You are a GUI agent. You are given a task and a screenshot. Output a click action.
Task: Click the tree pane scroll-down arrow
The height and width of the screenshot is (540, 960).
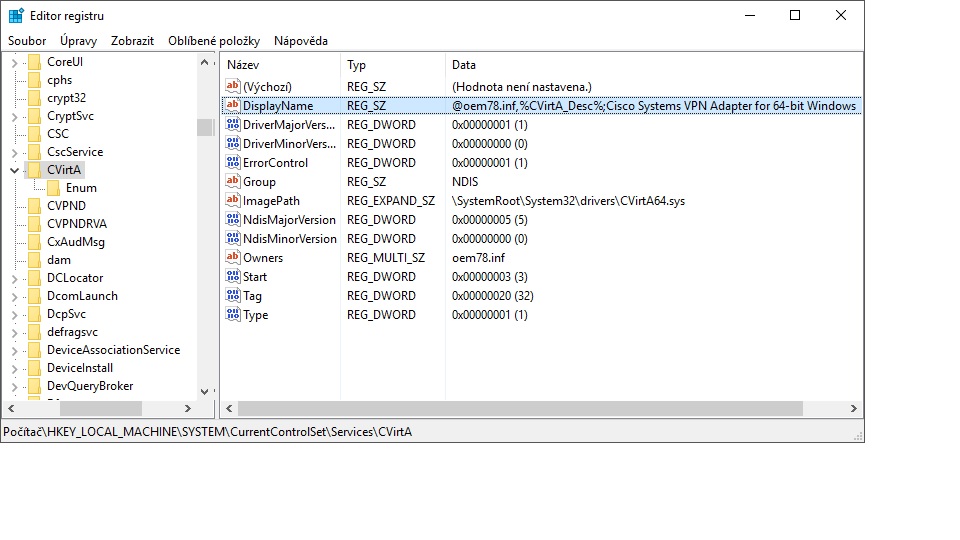tap(204, 391)
